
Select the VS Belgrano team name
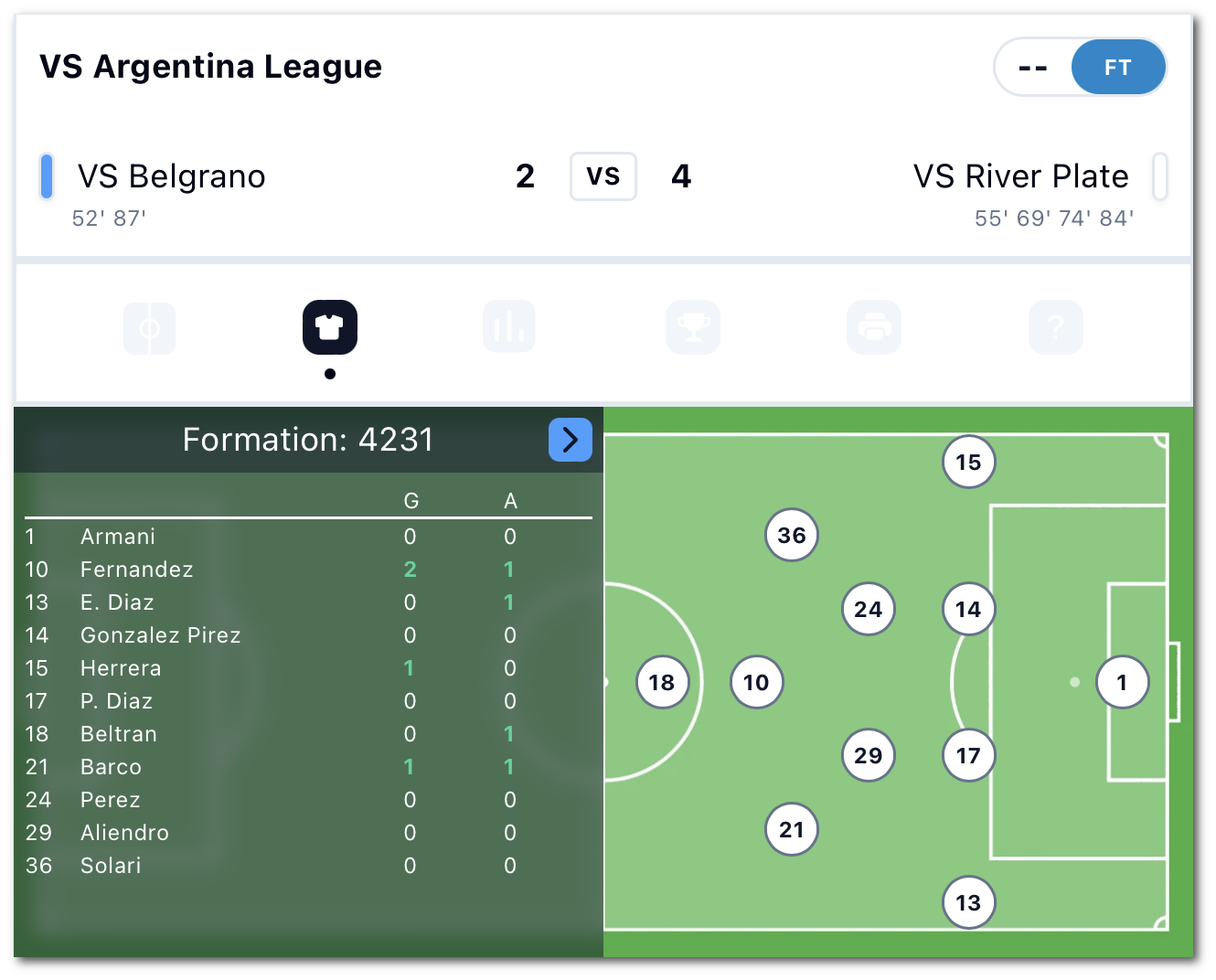point(171,176)
